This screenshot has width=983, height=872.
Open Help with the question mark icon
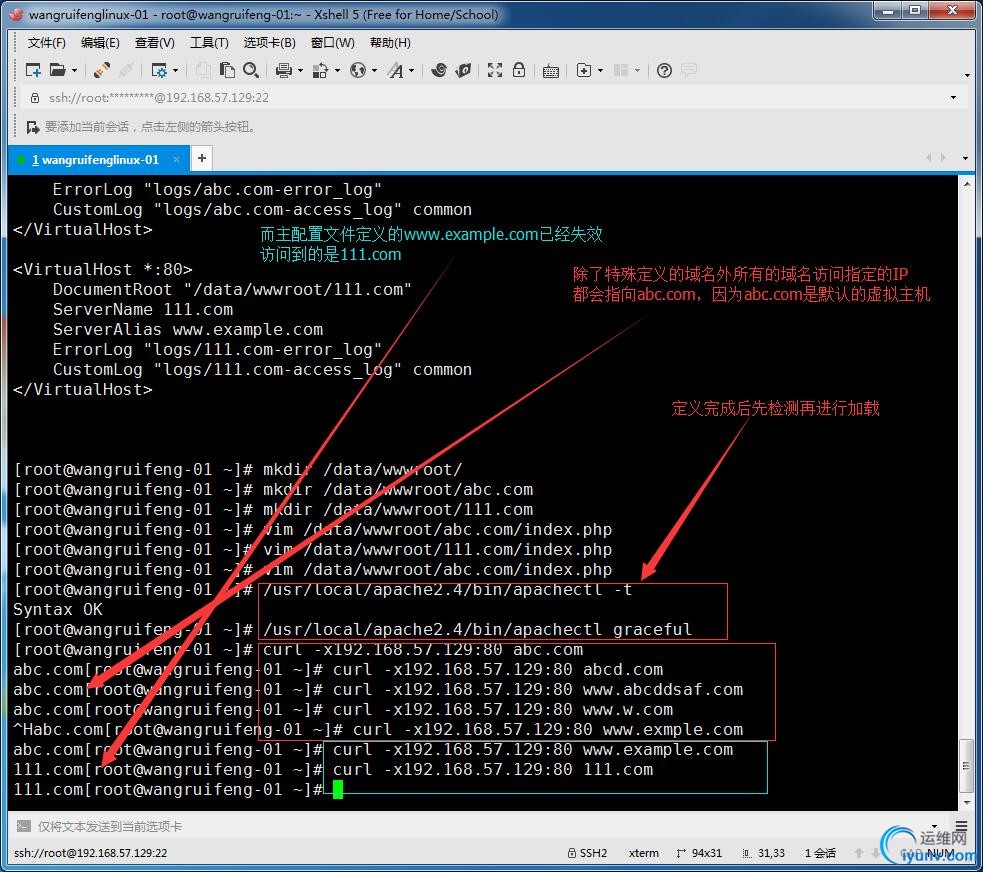pos(665,70)
